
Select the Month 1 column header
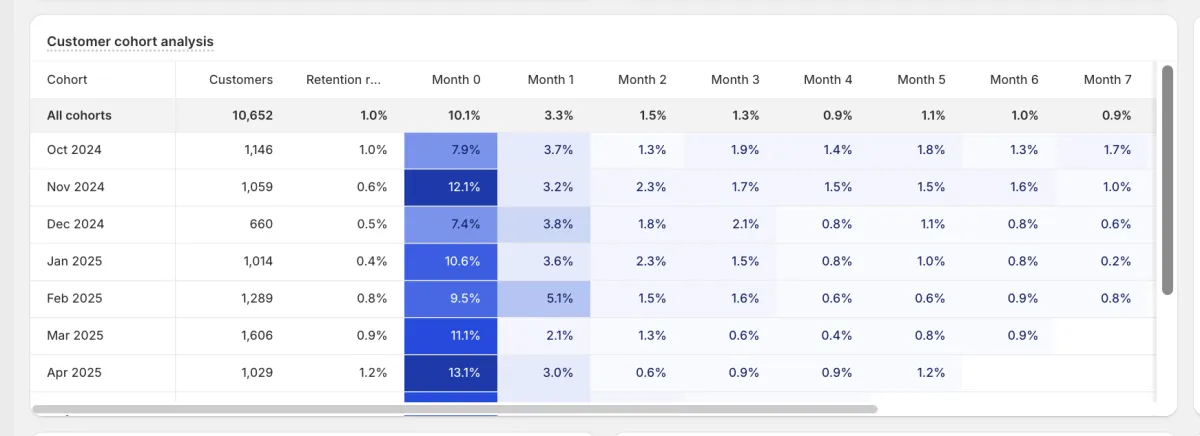click(550, 80)
